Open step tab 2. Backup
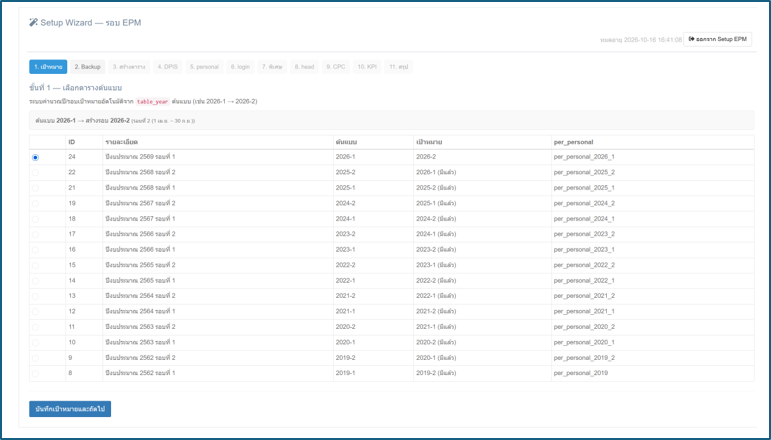Image resolution: width=771 pixels, height=440 pixels. [88, 67]
